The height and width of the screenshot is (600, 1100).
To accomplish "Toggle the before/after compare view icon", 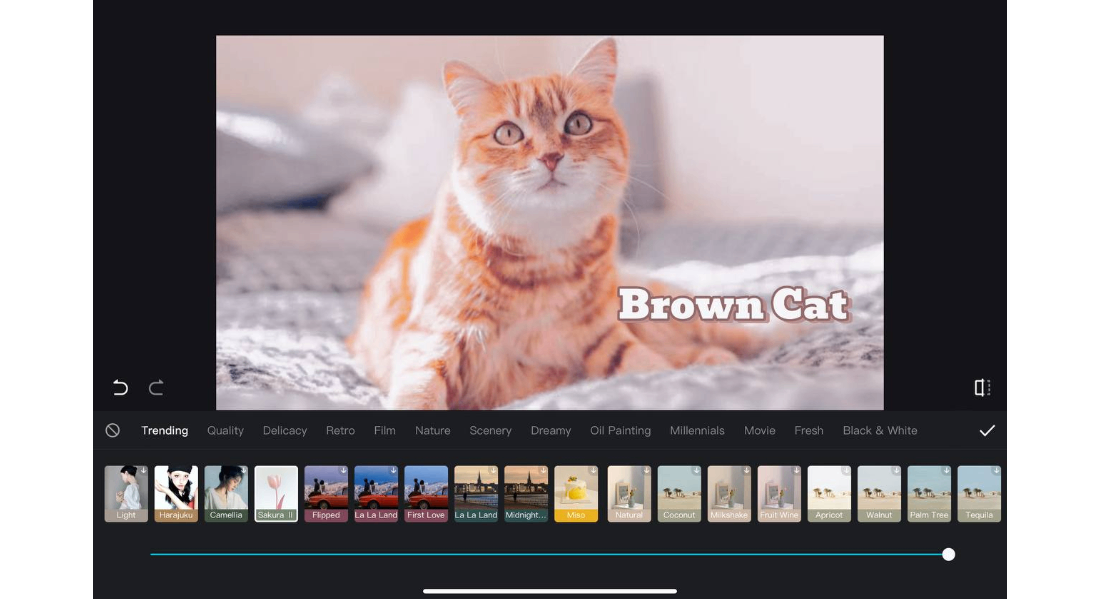I will point(982,387).
